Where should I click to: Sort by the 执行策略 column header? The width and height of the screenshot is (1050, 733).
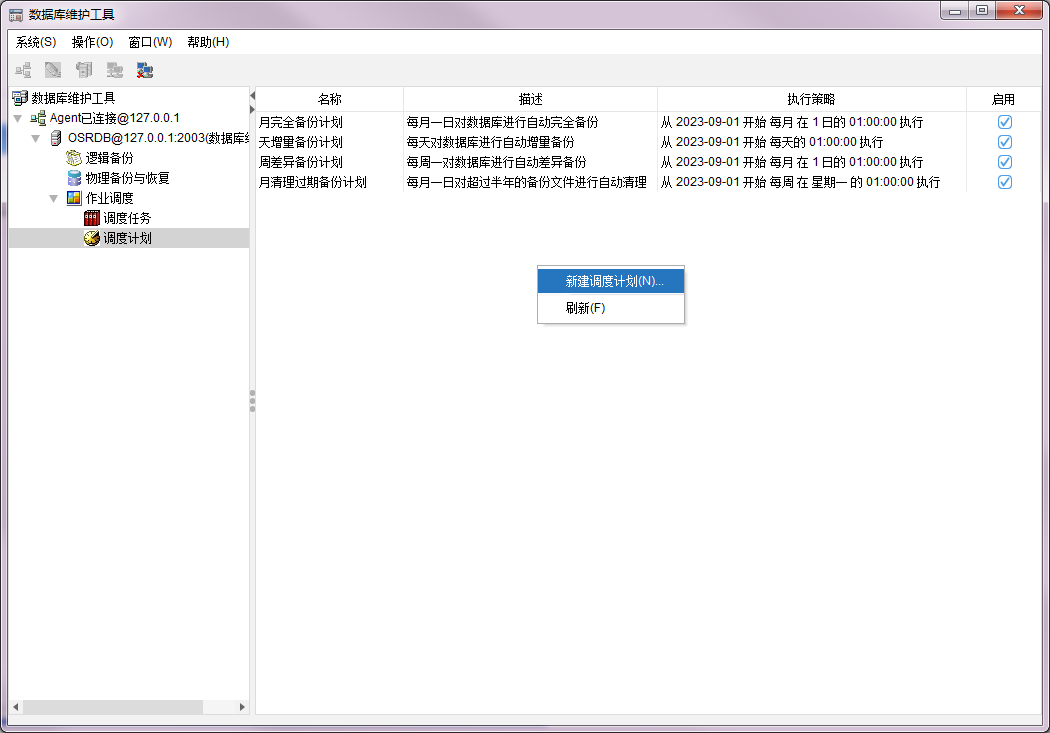[x=810, y=99]
